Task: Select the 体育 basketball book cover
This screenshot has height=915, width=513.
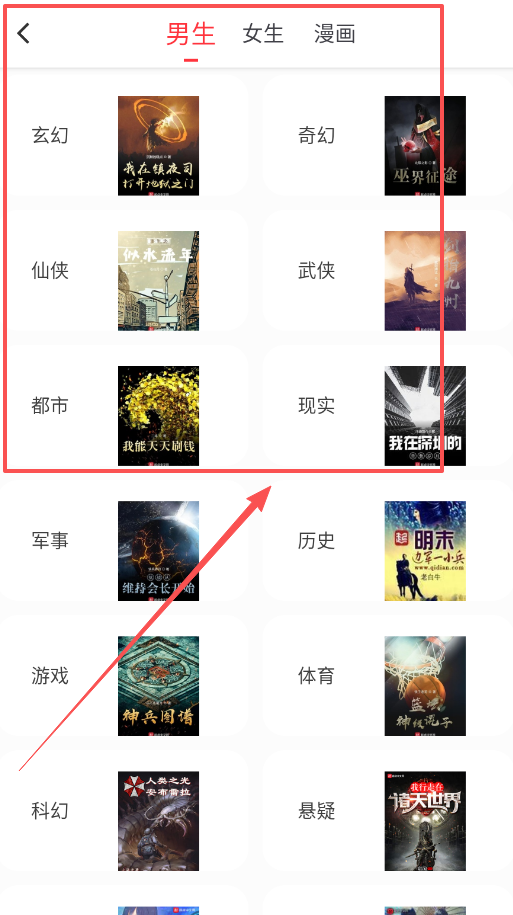Action: tap(425, 686)
